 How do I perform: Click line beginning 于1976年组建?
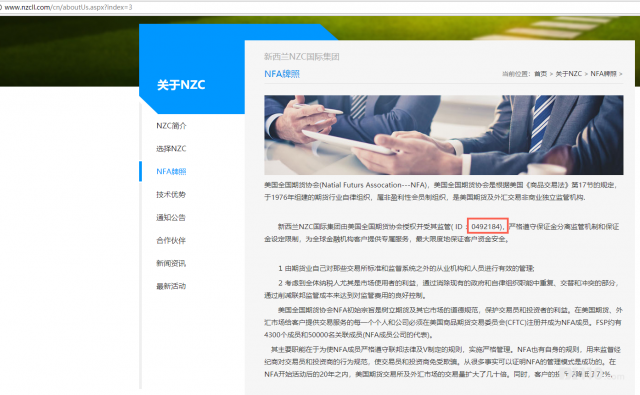[425, 197]
